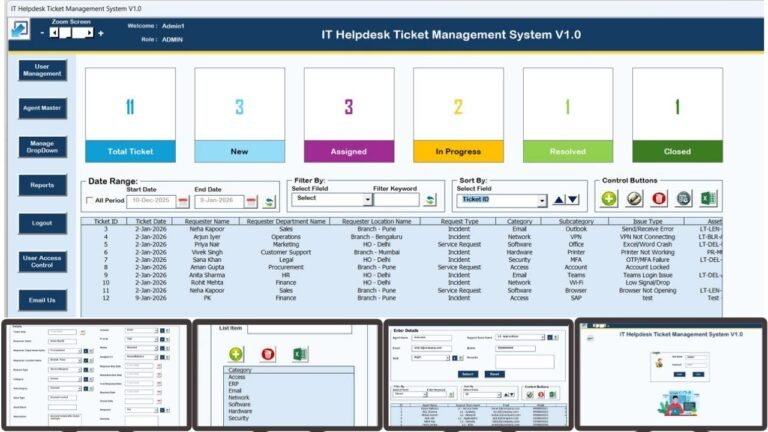The width and height of the screenshot is (768, 432).
Task: Select the ticket row for Anita Sharma
Action: (401, 275)
